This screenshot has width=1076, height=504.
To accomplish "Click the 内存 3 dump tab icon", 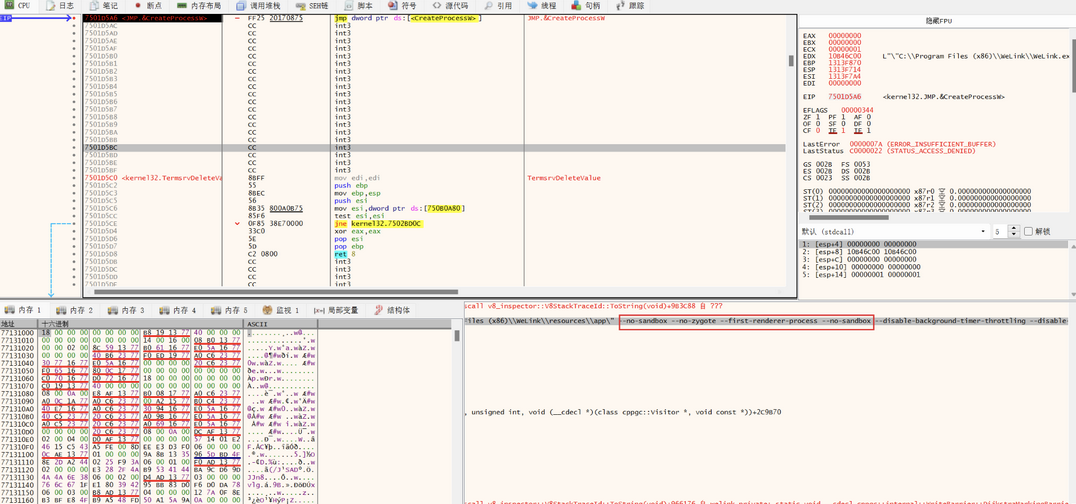I will click(x=113, y=310).
